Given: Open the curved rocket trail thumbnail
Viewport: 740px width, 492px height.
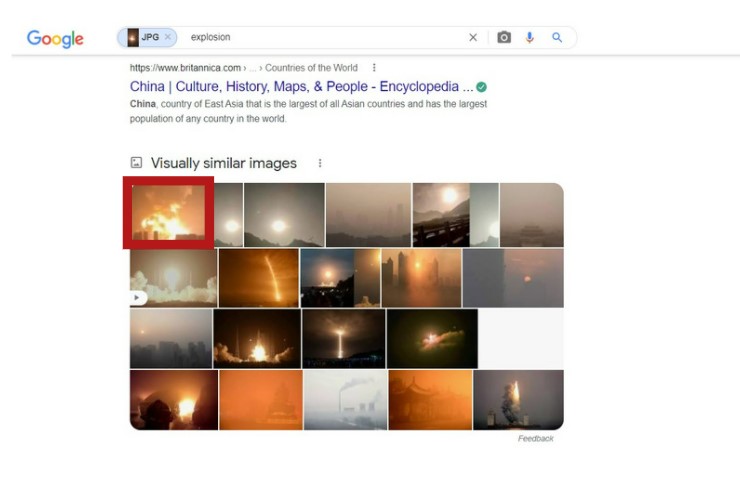Looking at the screenshot, I should click(259, 278).
